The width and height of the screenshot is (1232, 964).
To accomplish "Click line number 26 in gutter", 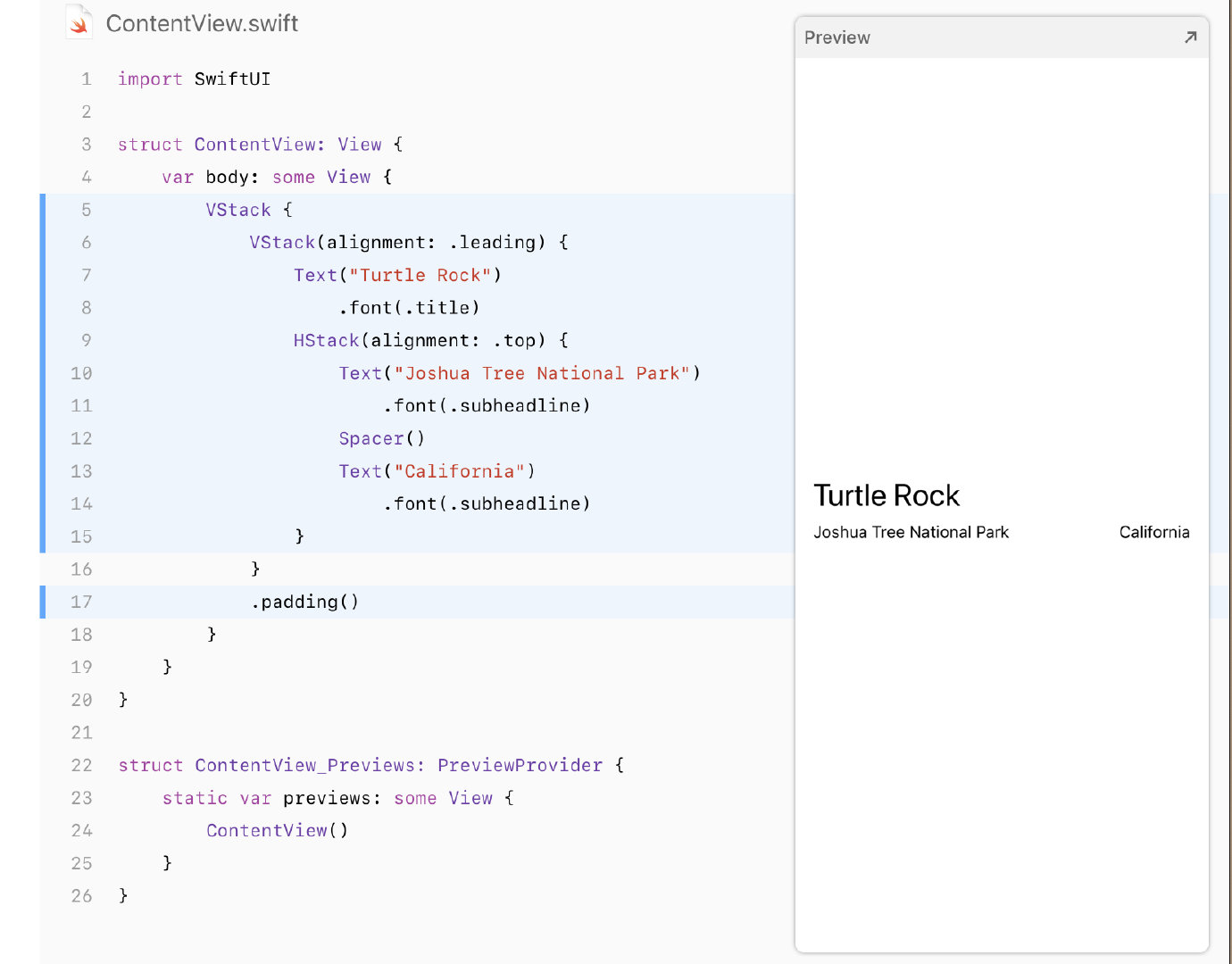I will 81,896.
